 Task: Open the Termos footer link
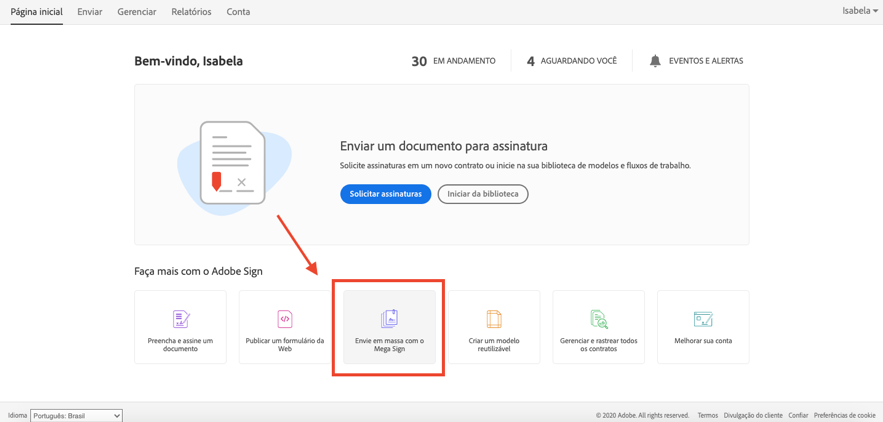pos(708,415)
